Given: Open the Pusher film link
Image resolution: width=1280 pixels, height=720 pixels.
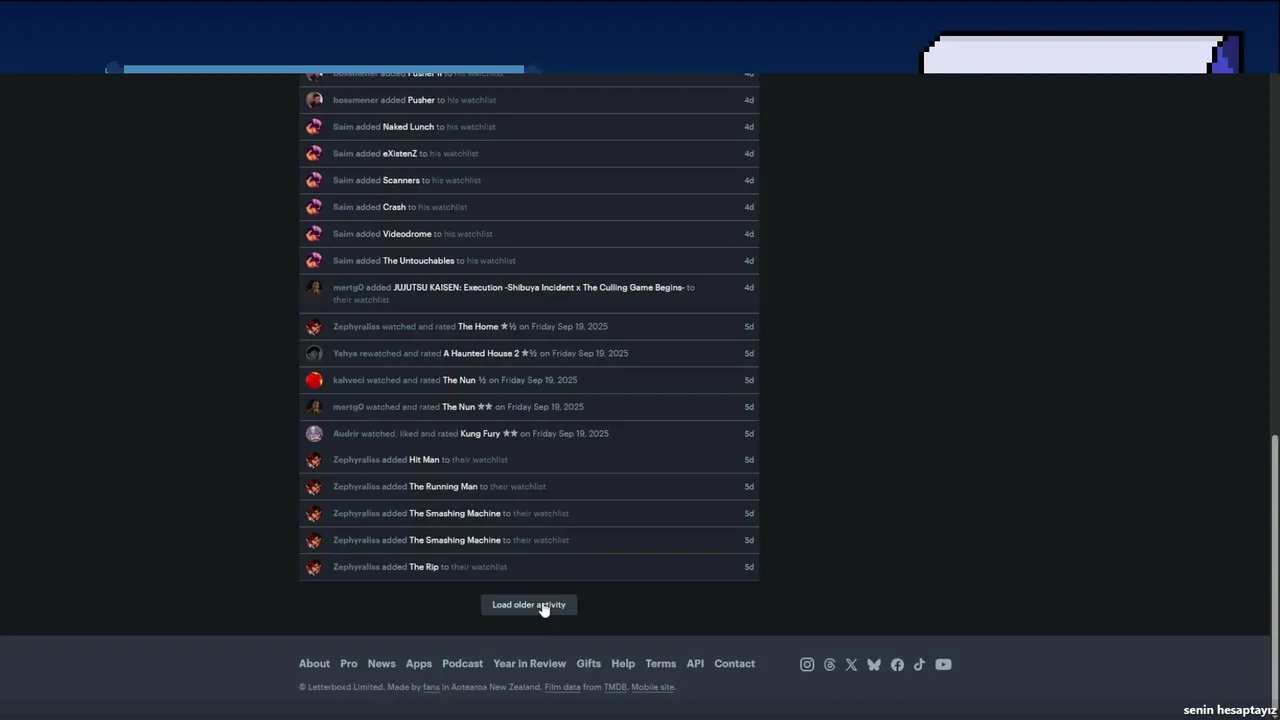Looking at the screenshot, I should tap(421, 100).
